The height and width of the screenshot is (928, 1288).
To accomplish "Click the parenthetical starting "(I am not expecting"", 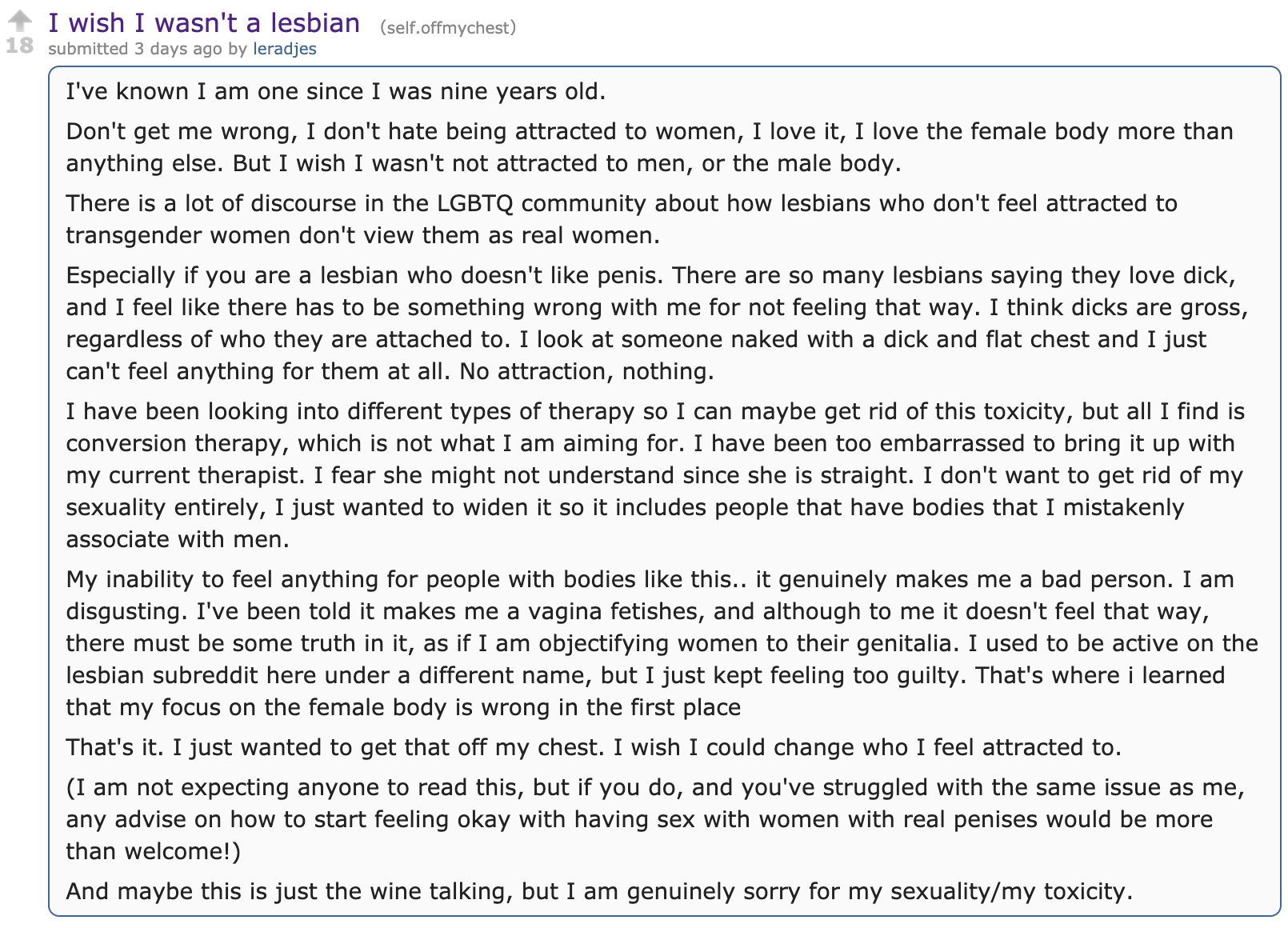I will click(655, 819).
